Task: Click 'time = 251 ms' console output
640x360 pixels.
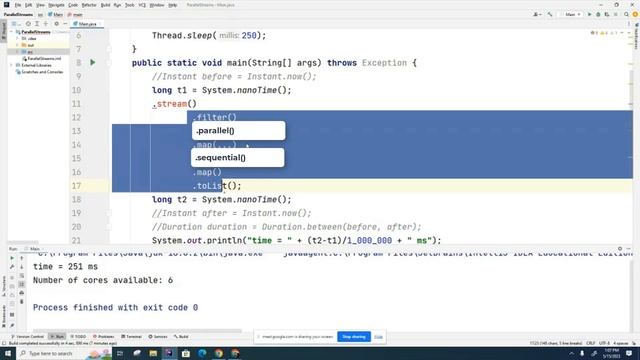Action: (x=65, y=267)
